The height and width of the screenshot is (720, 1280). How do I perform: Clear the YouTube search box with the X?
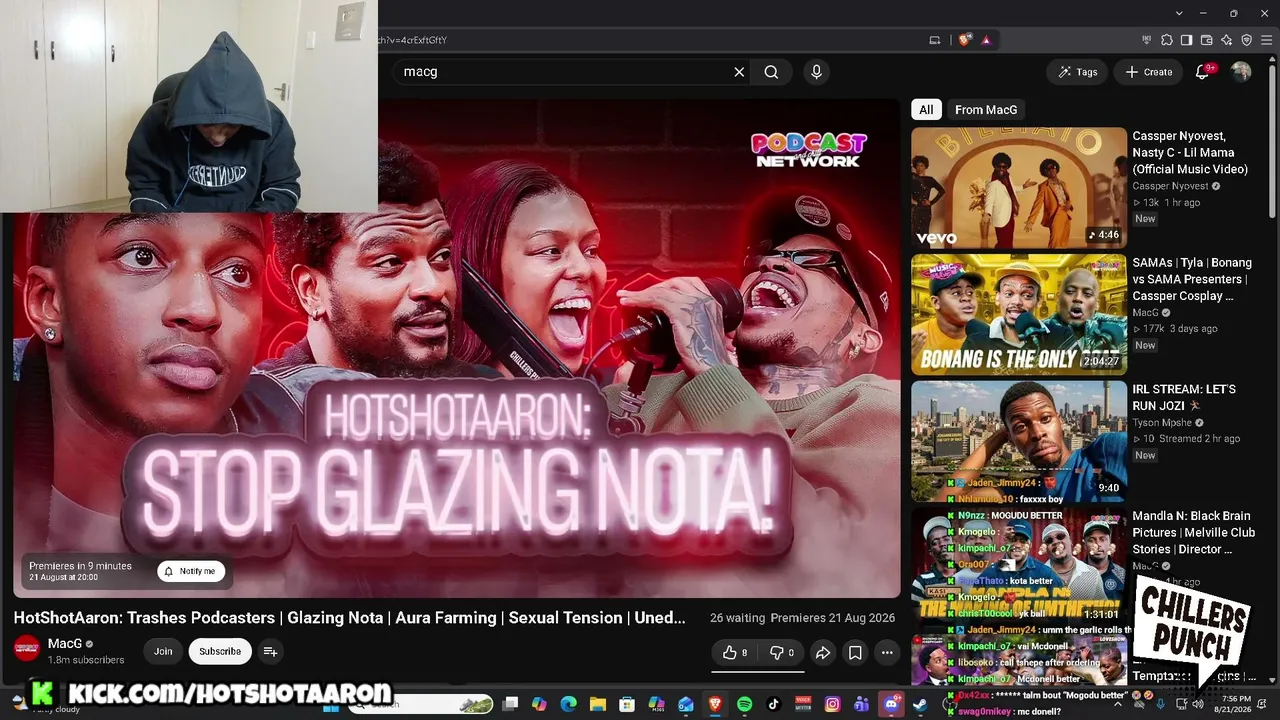pos(739,72)
